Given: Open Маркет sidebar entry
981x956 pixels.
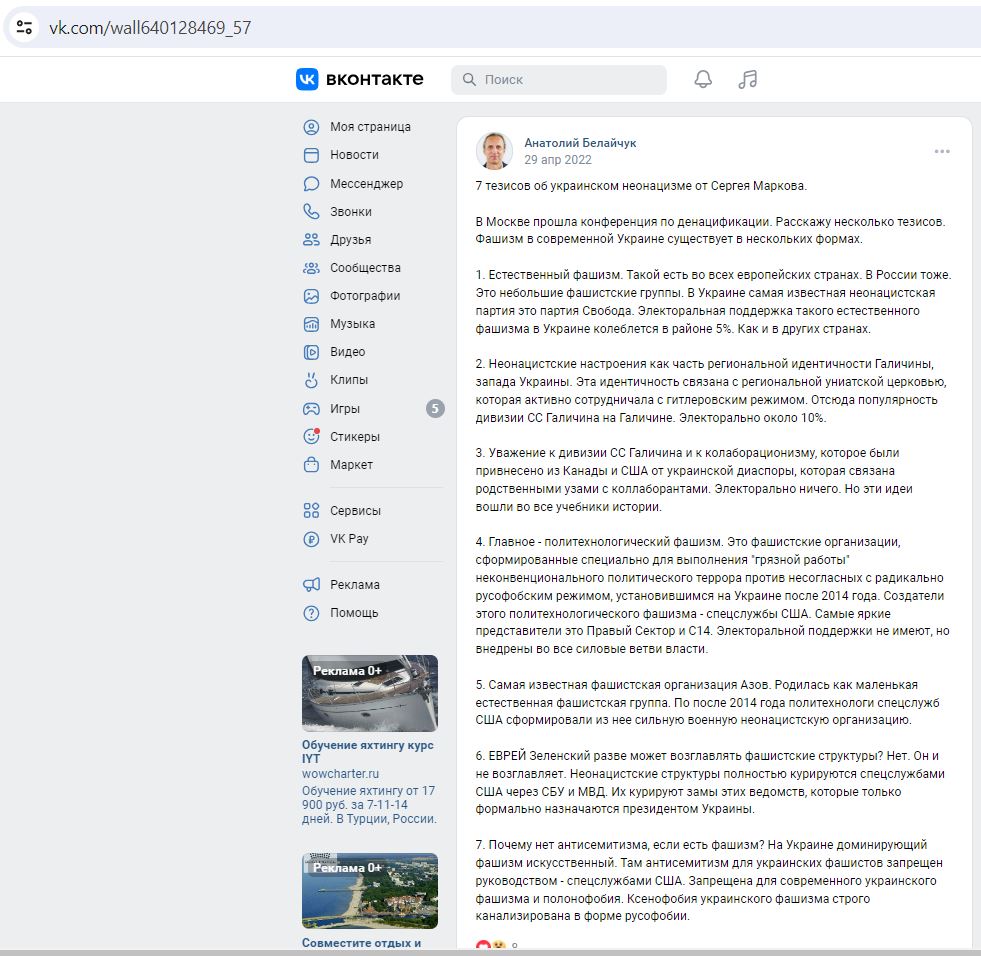Looking at the screenshot, I should pos(352,465).
